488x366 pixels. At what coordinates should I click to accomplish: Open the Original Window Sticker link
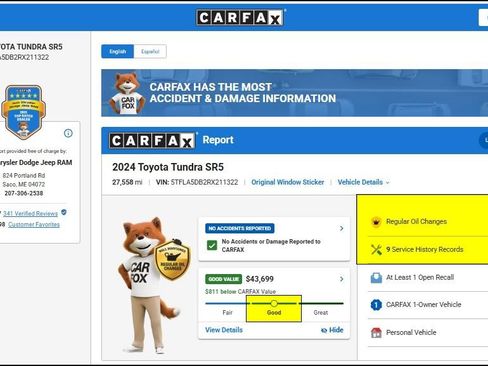coord(288,182)
